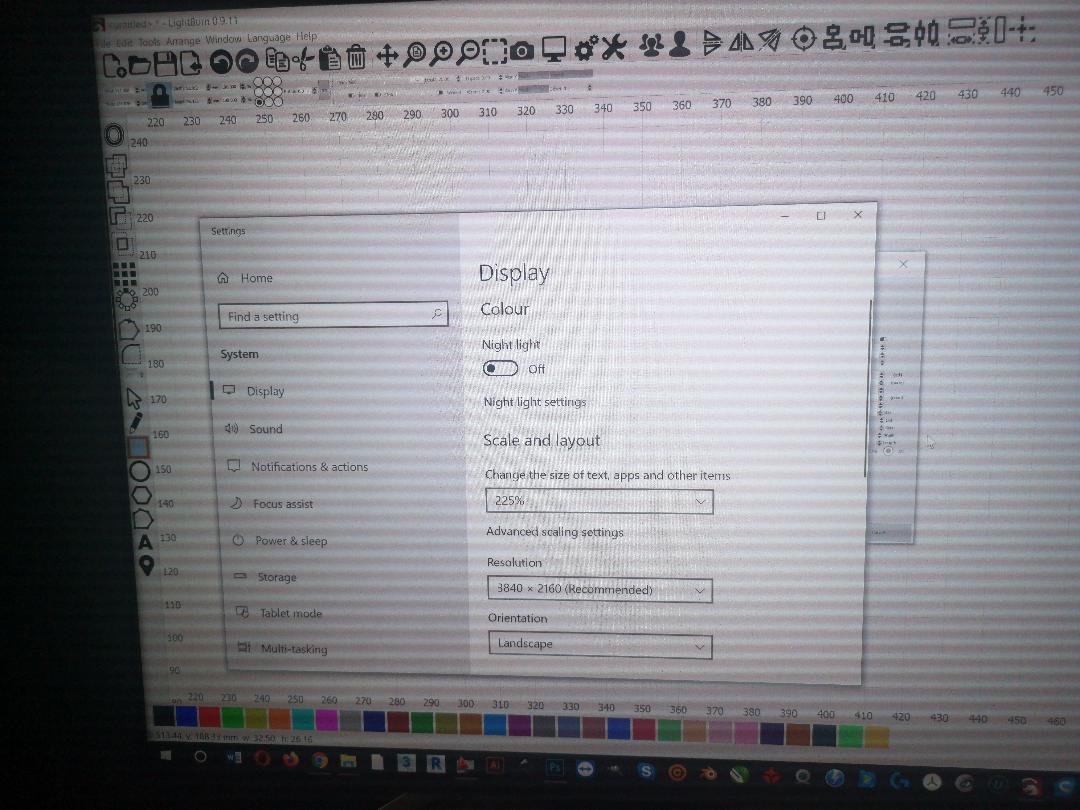Open the camera capture icon
The image size is (1080, 810).
(x=522, y=50)
